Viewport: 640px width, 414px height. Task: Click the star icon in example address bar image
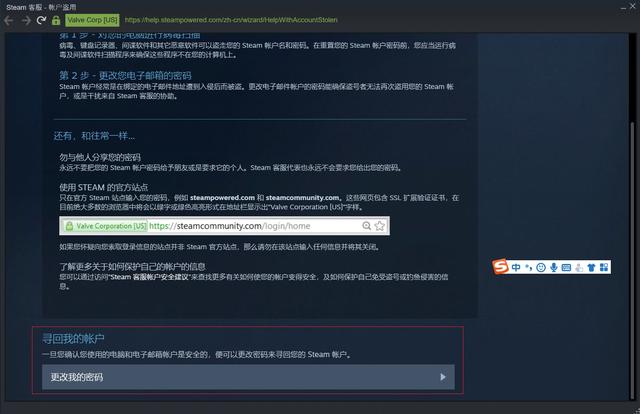point(380,226)
